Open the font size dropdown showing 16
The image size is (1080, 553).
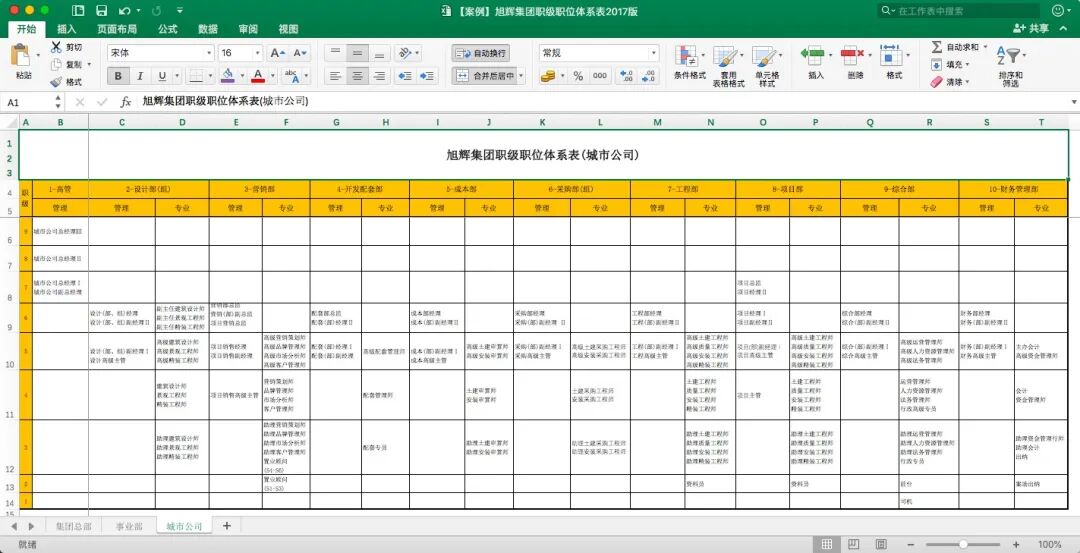coord(258,53)
